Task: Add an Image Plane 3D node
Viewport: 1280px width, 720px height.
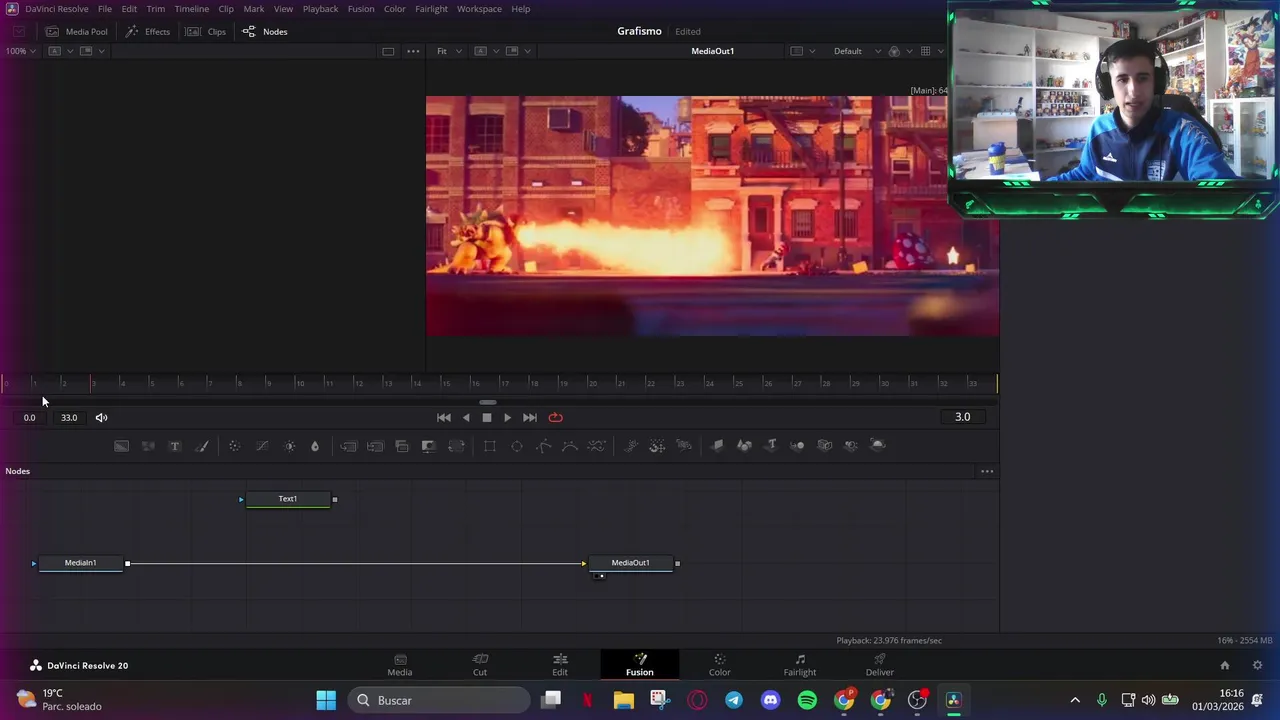Action: tap(717, 446)
